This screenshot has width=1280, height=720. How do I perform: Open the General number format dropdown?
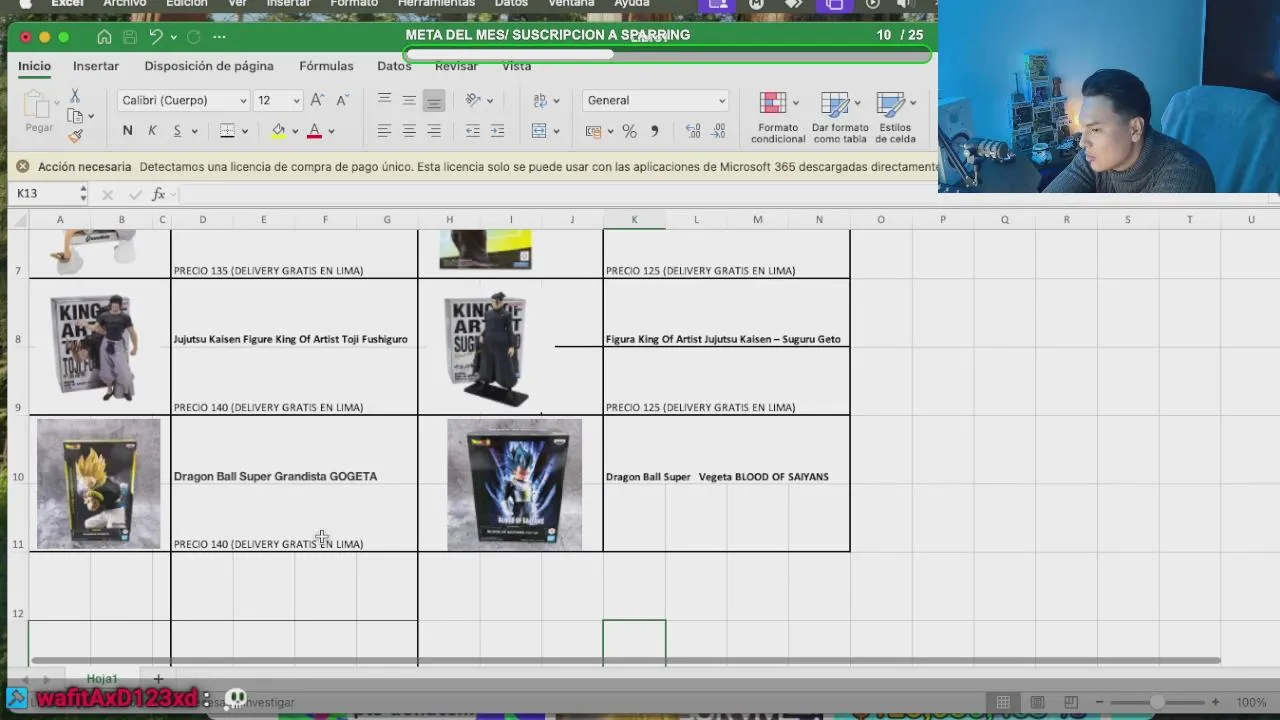(x=721, y=101)
